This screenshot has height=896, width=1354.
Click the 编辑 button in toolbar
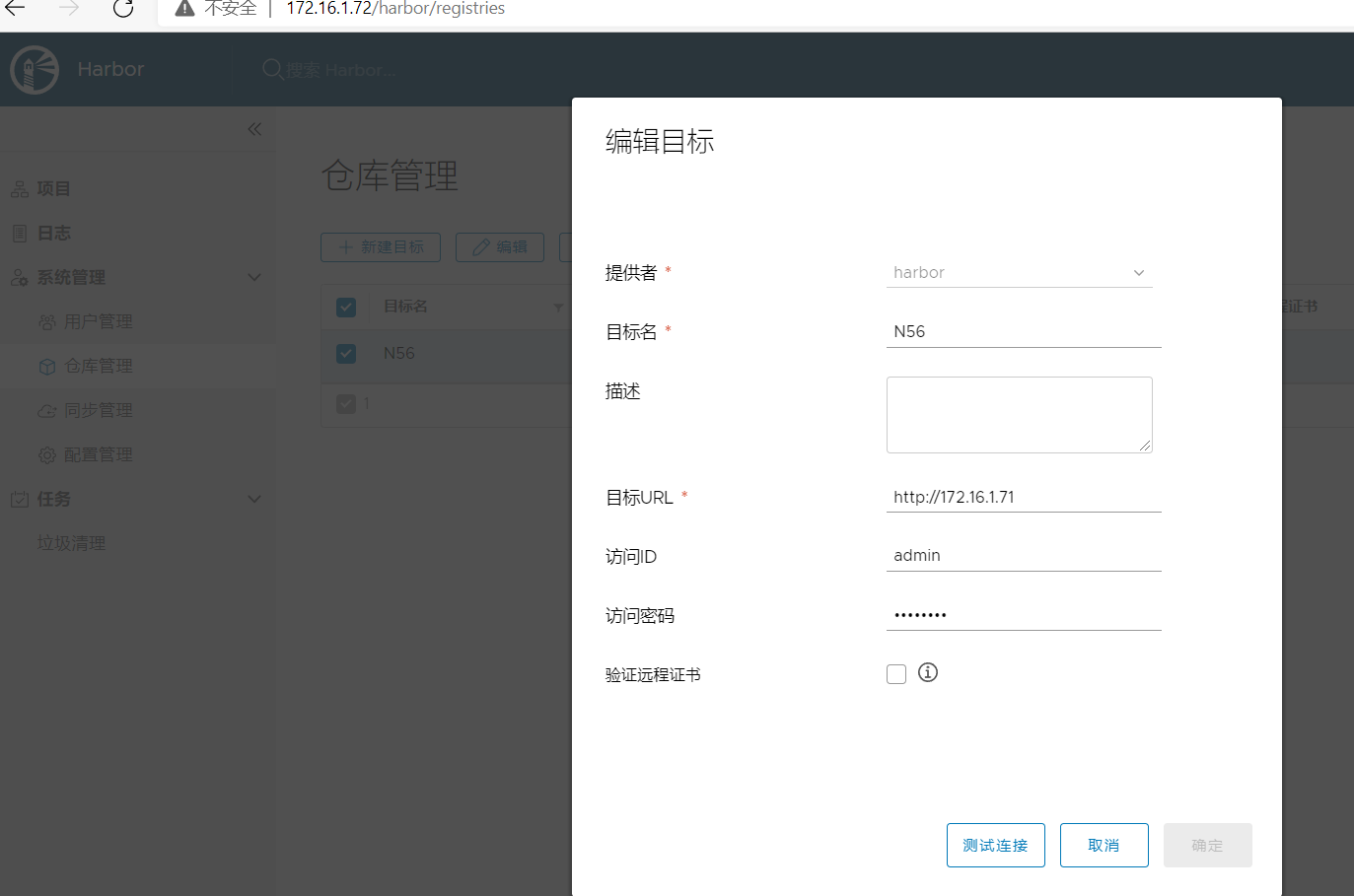[500, 247]
